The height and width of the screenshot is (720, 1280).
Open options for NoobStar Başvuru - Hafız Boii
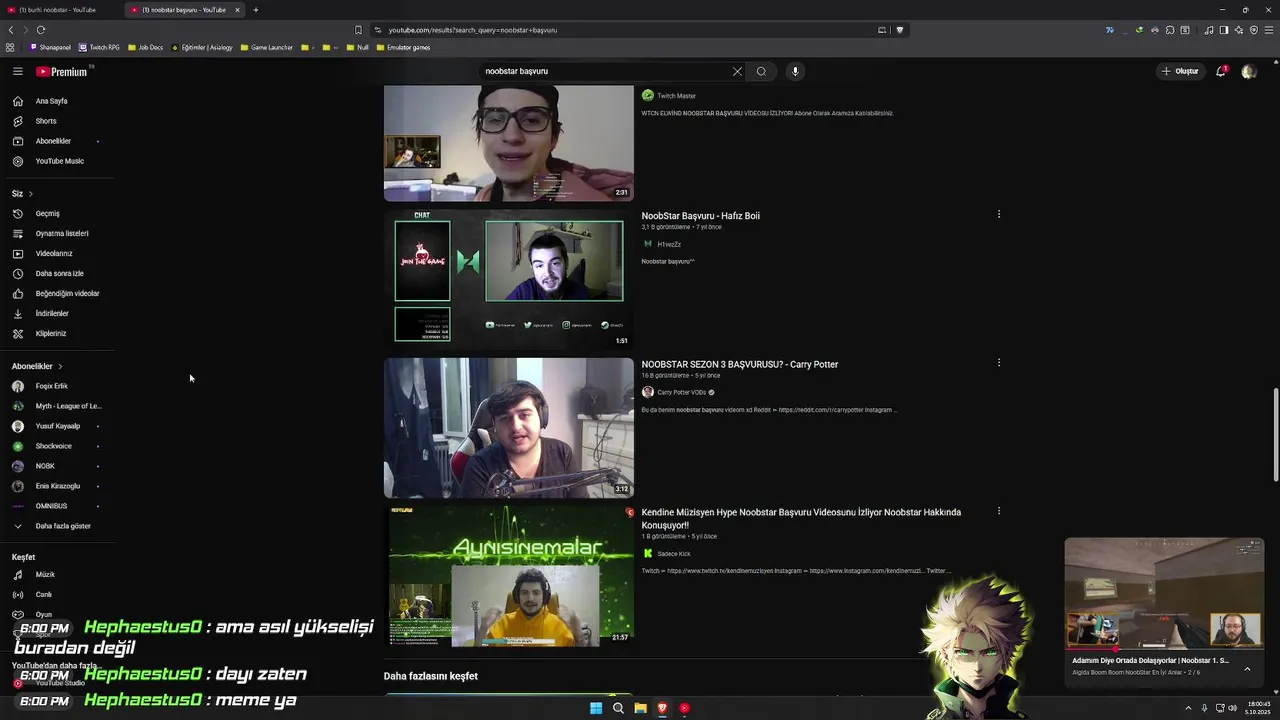click(998, 214)
